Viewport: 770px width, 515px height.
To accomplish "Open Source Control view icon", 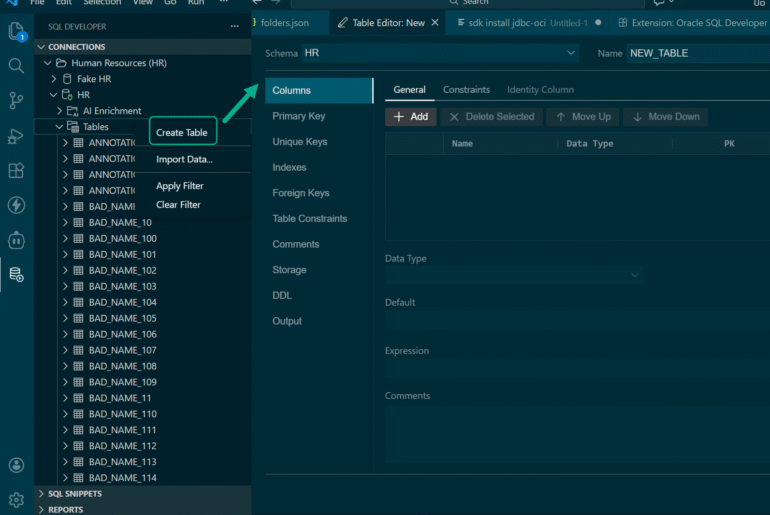I will click(16, 100).
